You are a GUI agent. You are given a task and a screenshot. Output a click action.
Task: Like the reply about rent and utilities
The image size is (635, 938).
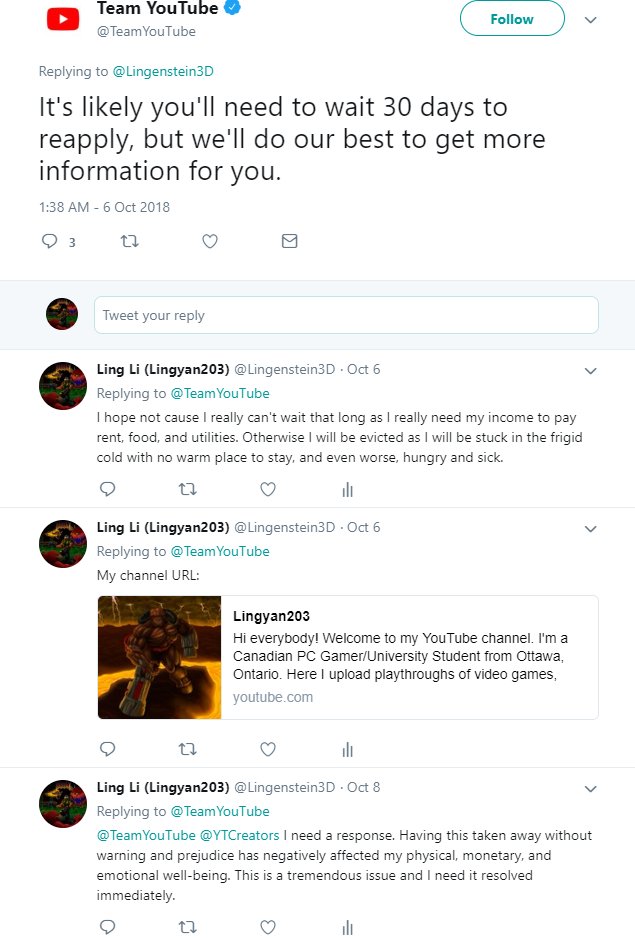(x=268, y=489)
